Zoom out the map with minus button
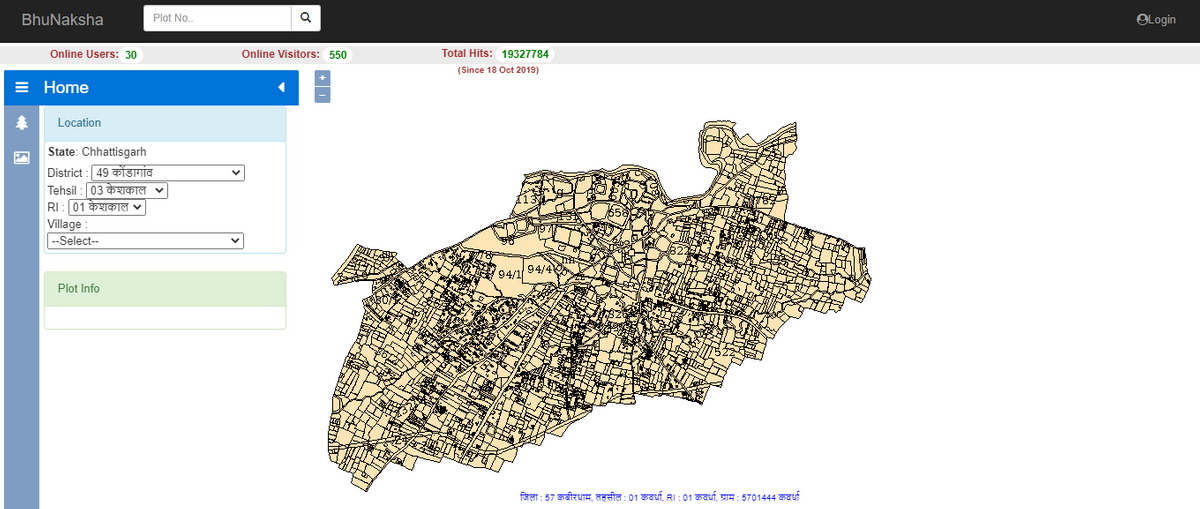The image size is (1200, 509). click(x=322, y=94)
